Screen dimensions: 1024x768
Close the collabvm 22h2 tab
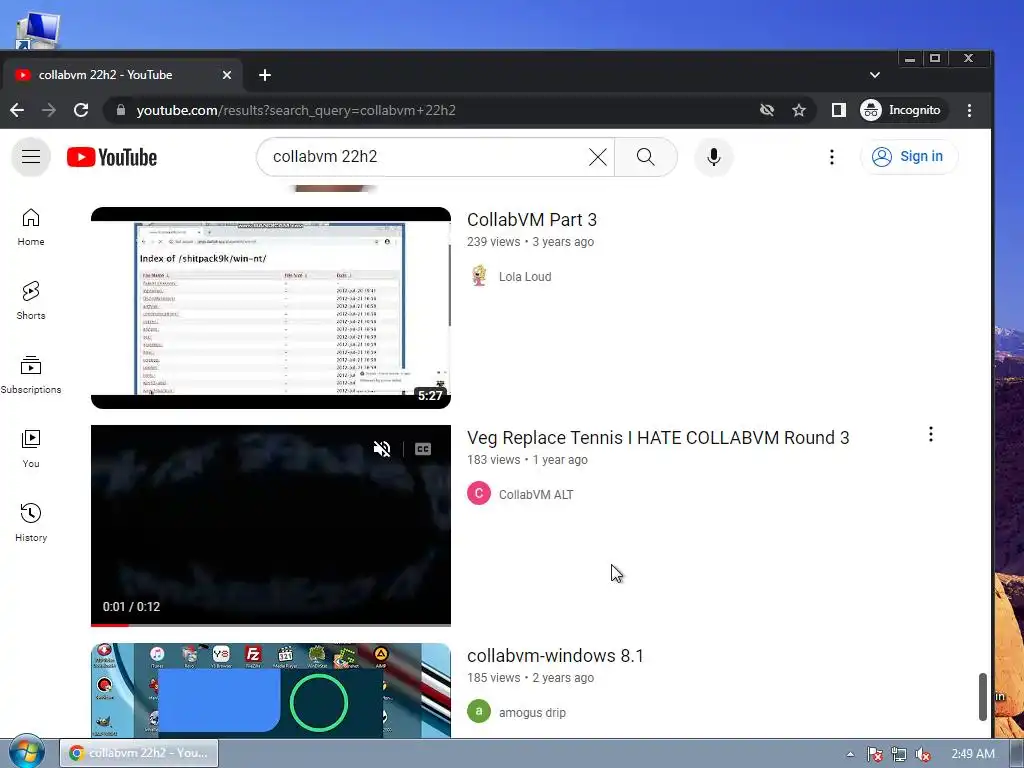(227, 75)
